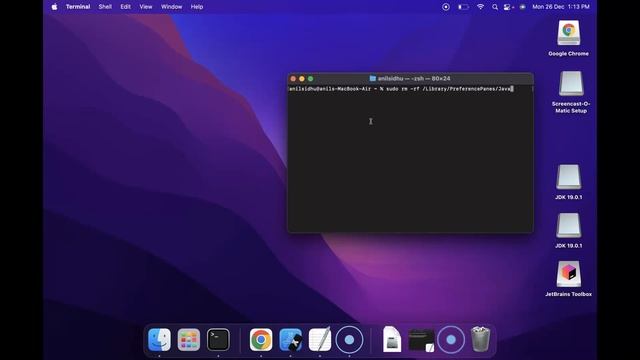Open the Wi-Fi menu
This screenshot has height=360, width=640.
[x=480, y=7]
